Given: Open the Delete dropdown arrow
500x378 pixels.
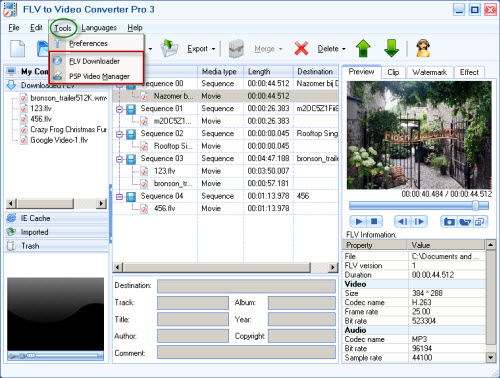Looking at the screenshot, I should (x=344, y=49).
